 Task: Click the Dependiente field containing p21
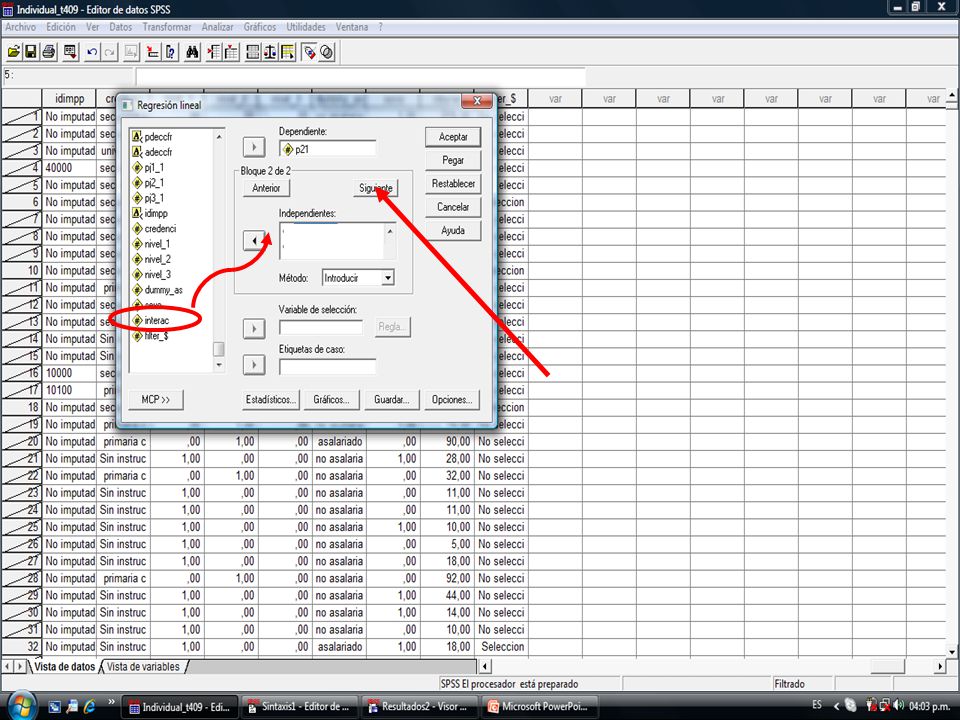pyautogui.click(x=328, y=149)
